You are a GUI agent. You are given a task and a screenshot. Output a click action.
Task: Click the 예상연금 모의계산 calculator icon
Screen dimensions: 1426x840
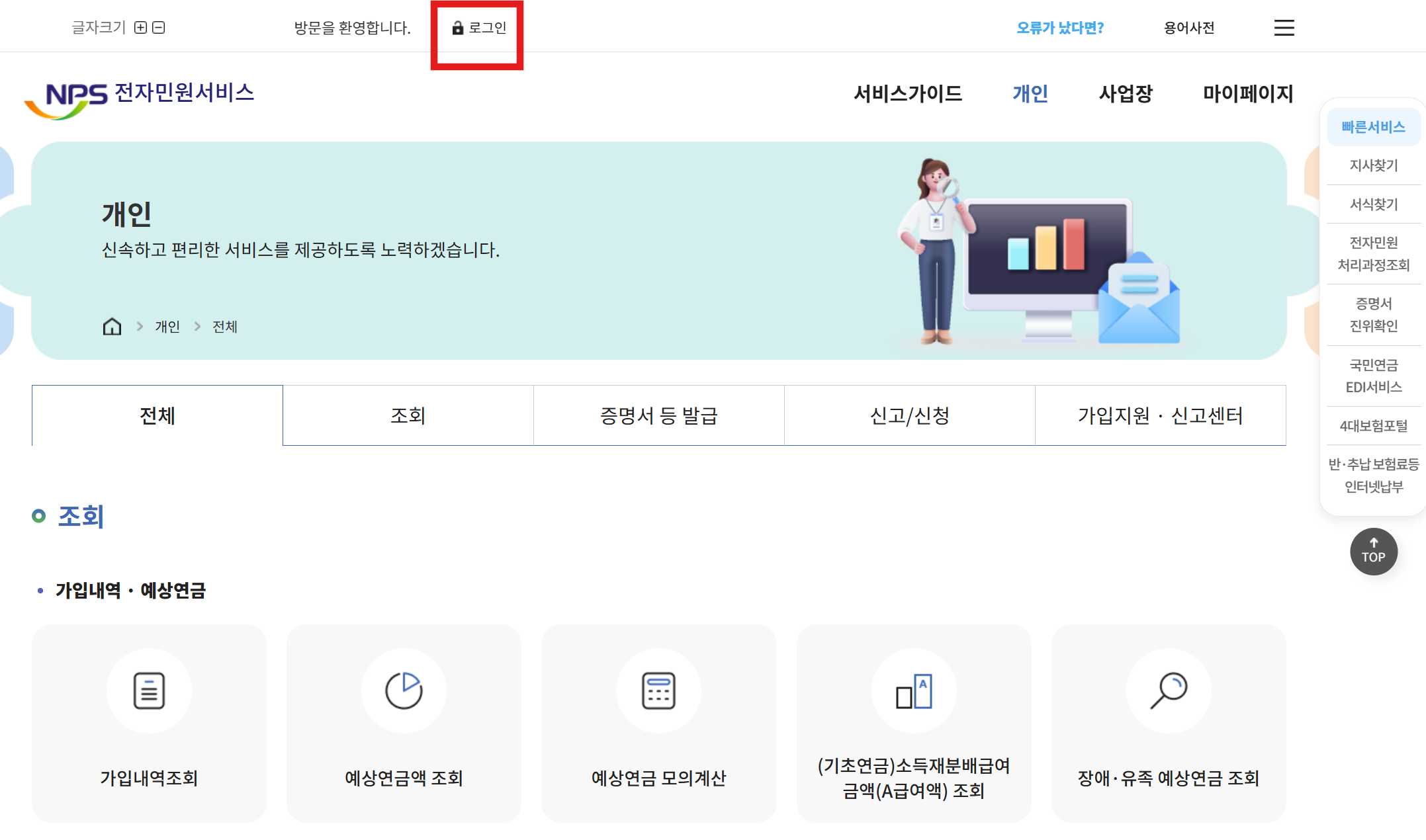[658, 691]
